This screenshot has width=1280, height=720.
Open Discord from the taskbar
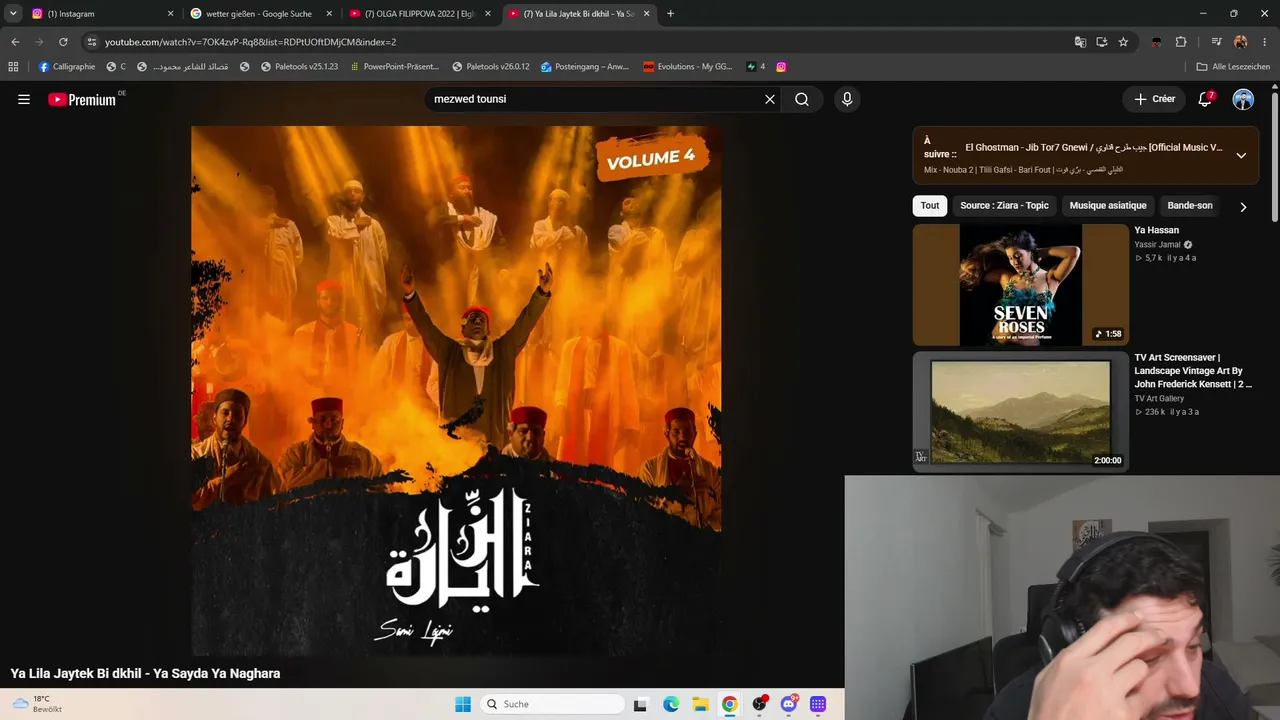[x=789, y=704]
